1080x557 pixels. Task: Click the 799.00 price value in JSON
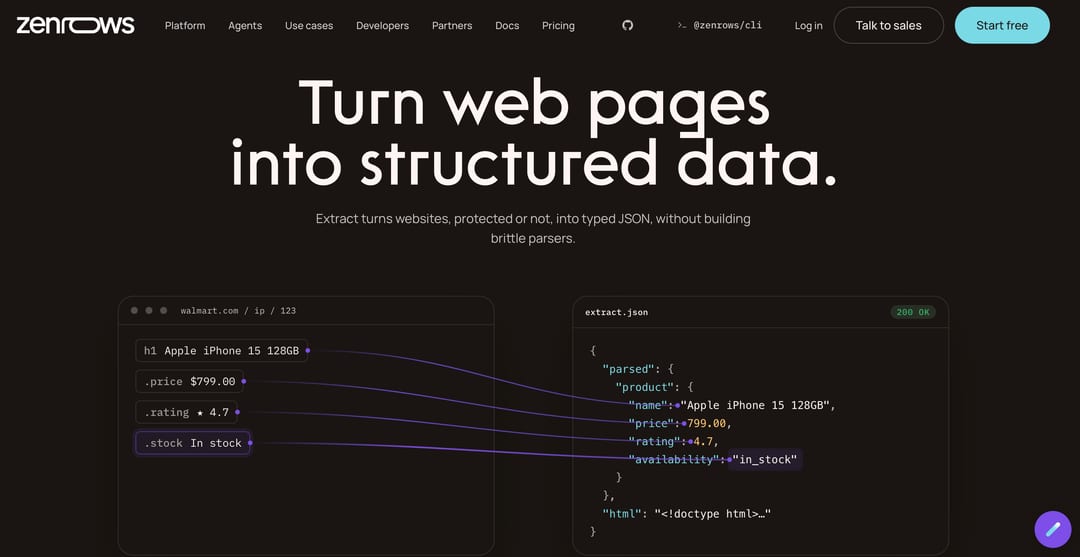(x=706, y=423)
